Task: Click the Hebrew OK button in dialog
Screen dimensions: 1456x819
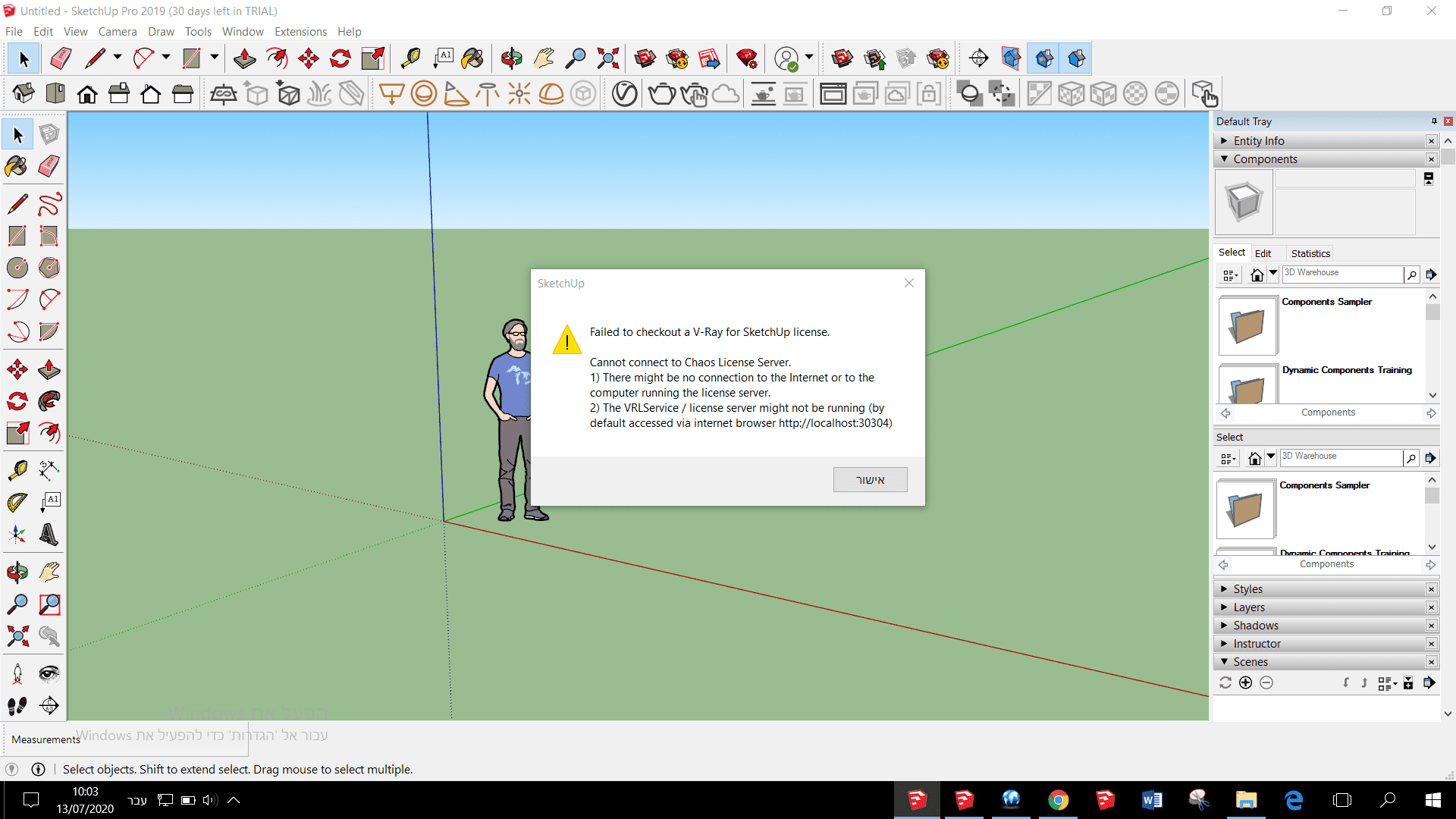Action: pyautogui.click(x=870, y=480)
